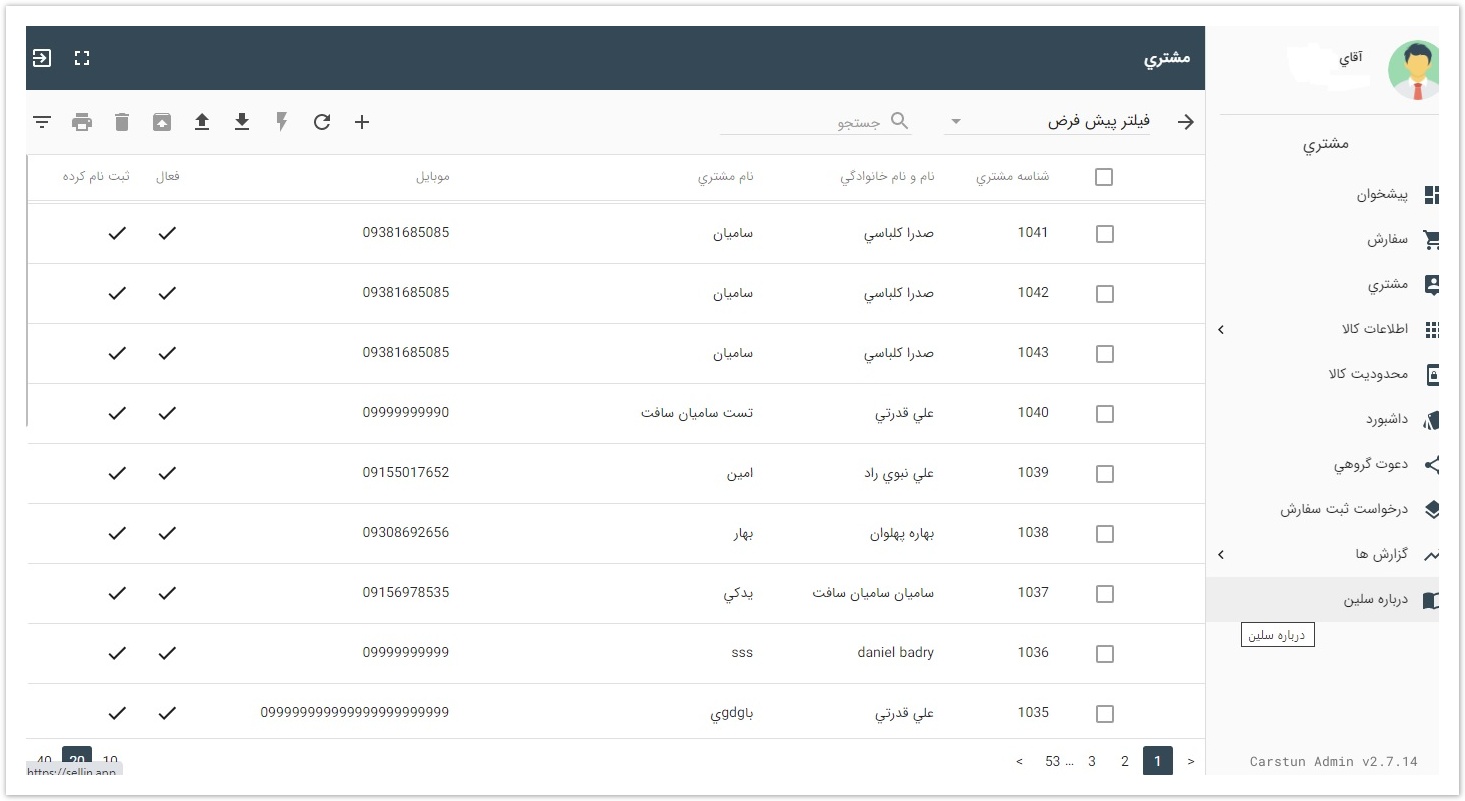Click the lightning bolt quick action icon
Viewport: 1465px width, 801px height.
(x=282, y=122)
